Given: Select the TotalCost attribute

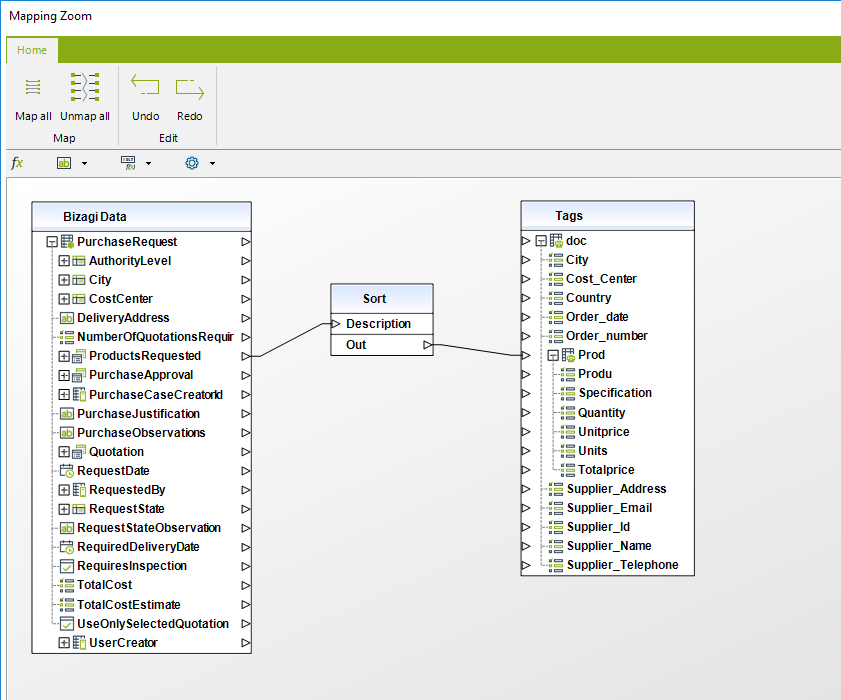Looking at the screenshot, I should click(x=105, y=585).
